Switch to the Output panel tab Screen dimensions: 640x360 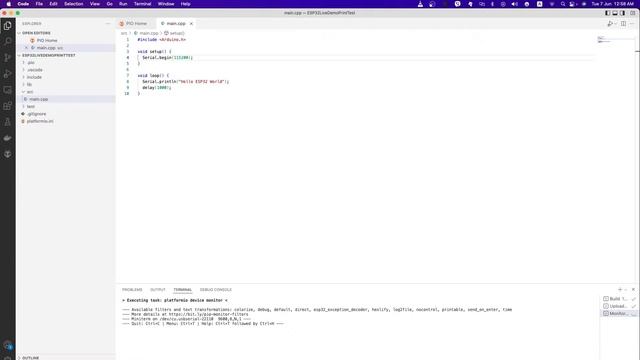click(158, 290)
